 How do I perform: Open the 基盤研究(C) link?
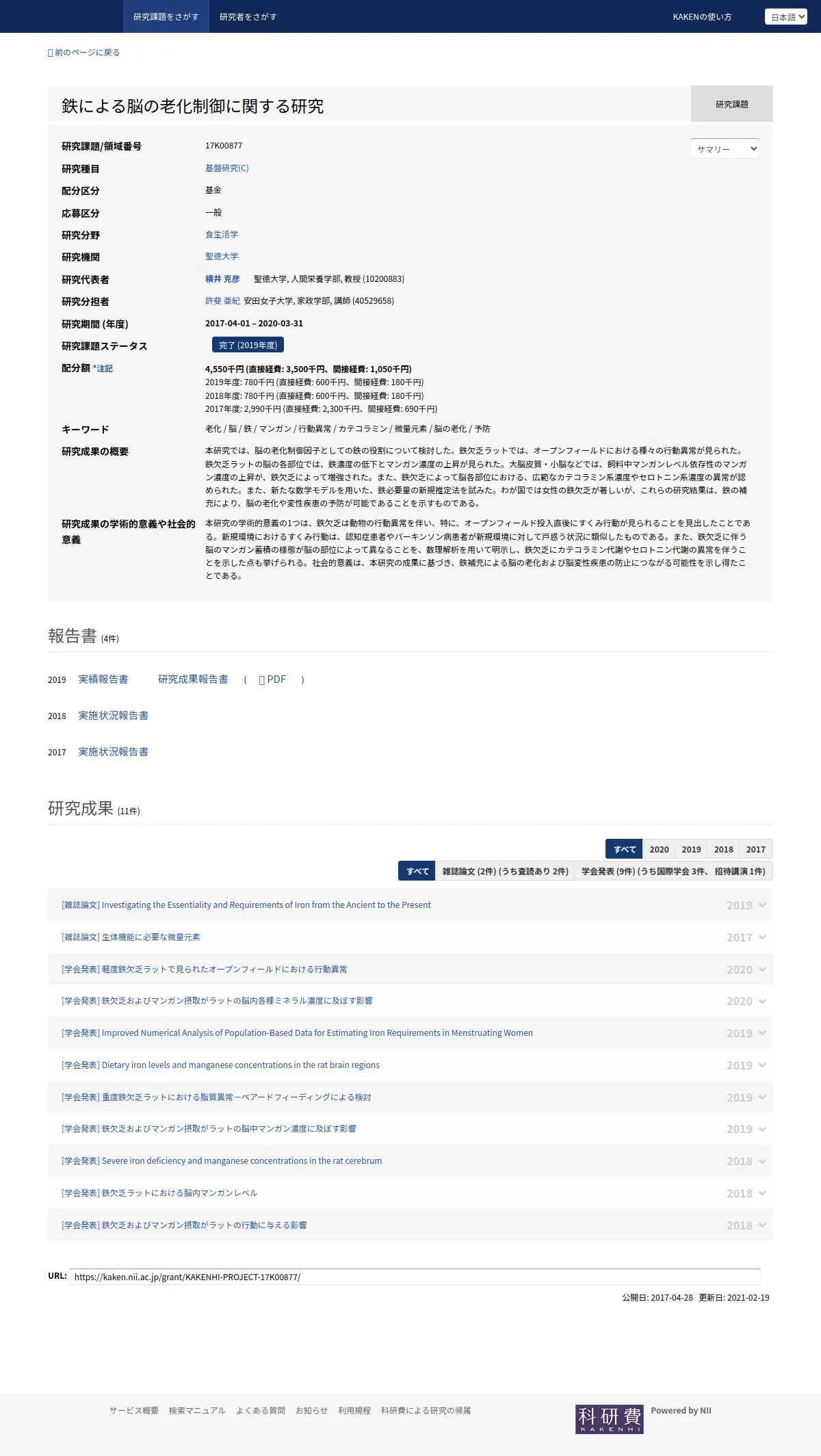(227, 168)
